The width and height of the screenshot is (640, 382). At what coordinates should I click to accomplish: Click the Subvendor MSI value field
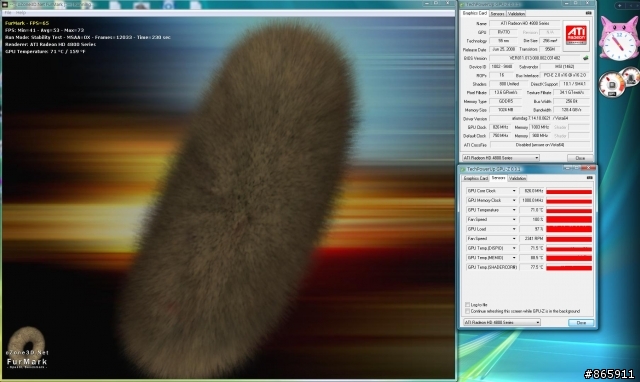pos(565,67)
